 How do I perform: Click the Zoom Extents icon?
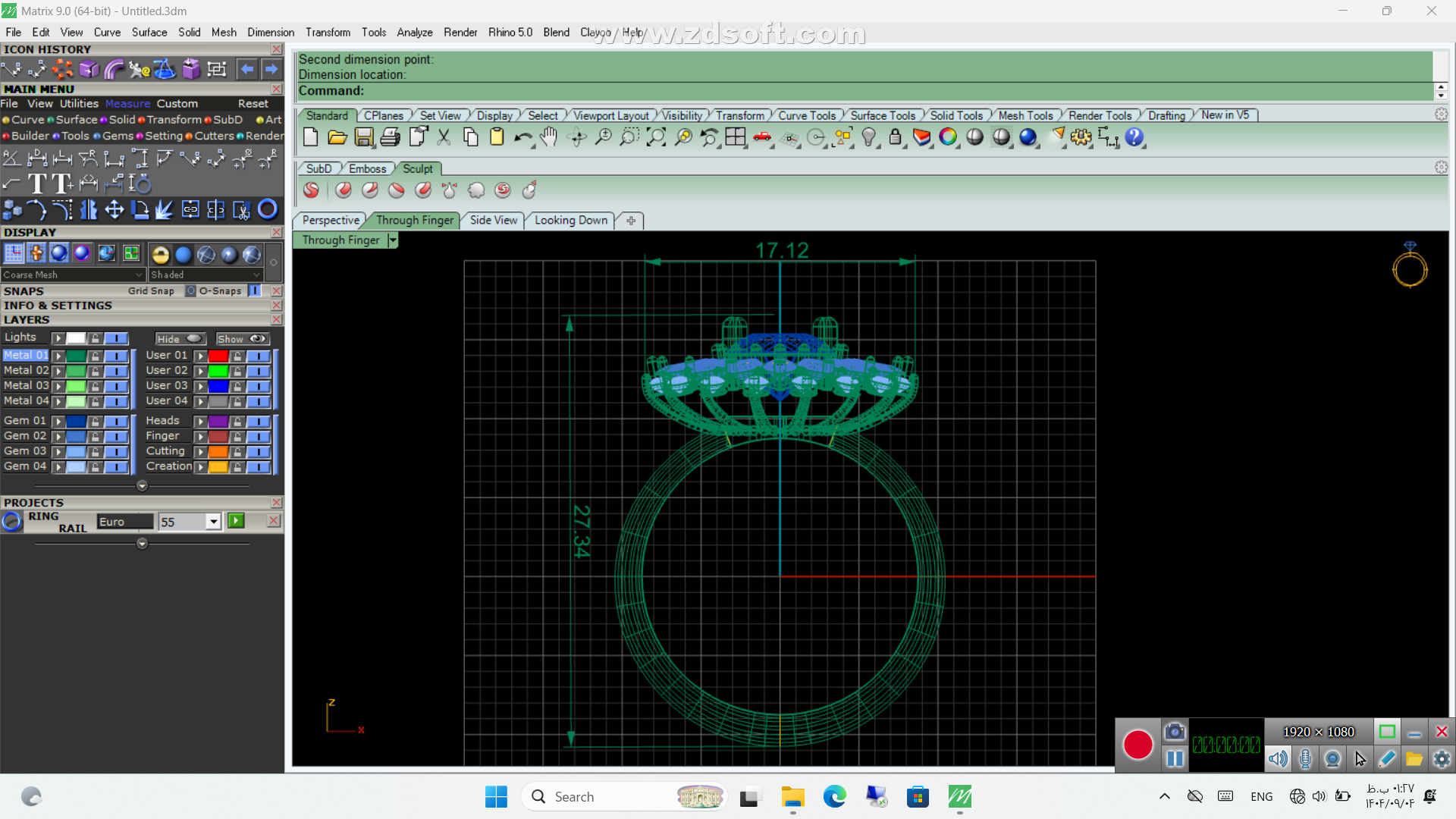(x=656, y=137)
